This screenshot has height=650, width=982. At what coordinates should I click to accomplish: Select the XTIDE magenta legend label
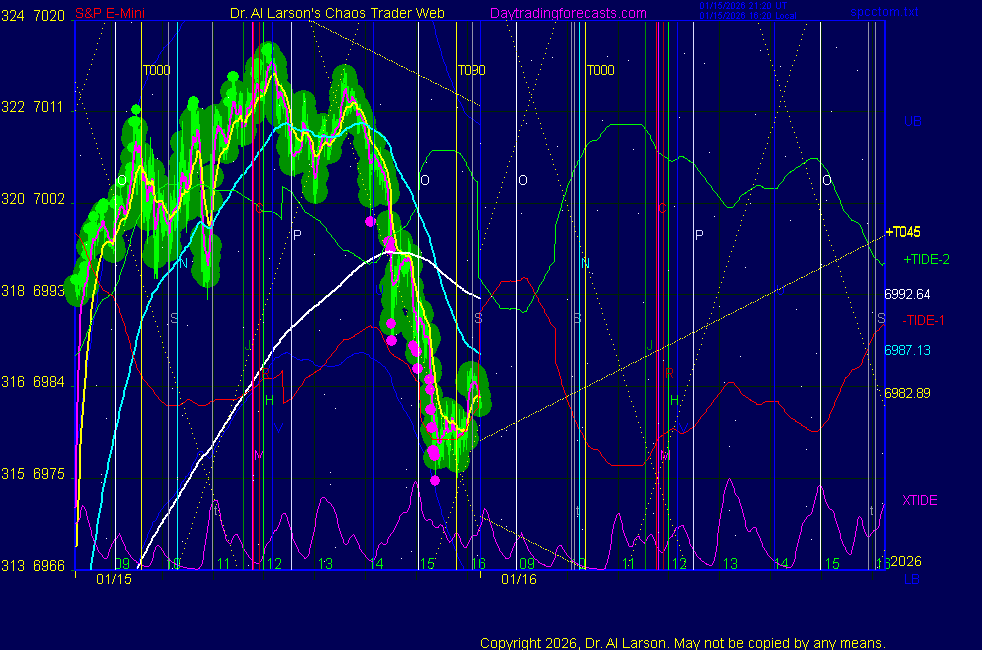(919, 500)
